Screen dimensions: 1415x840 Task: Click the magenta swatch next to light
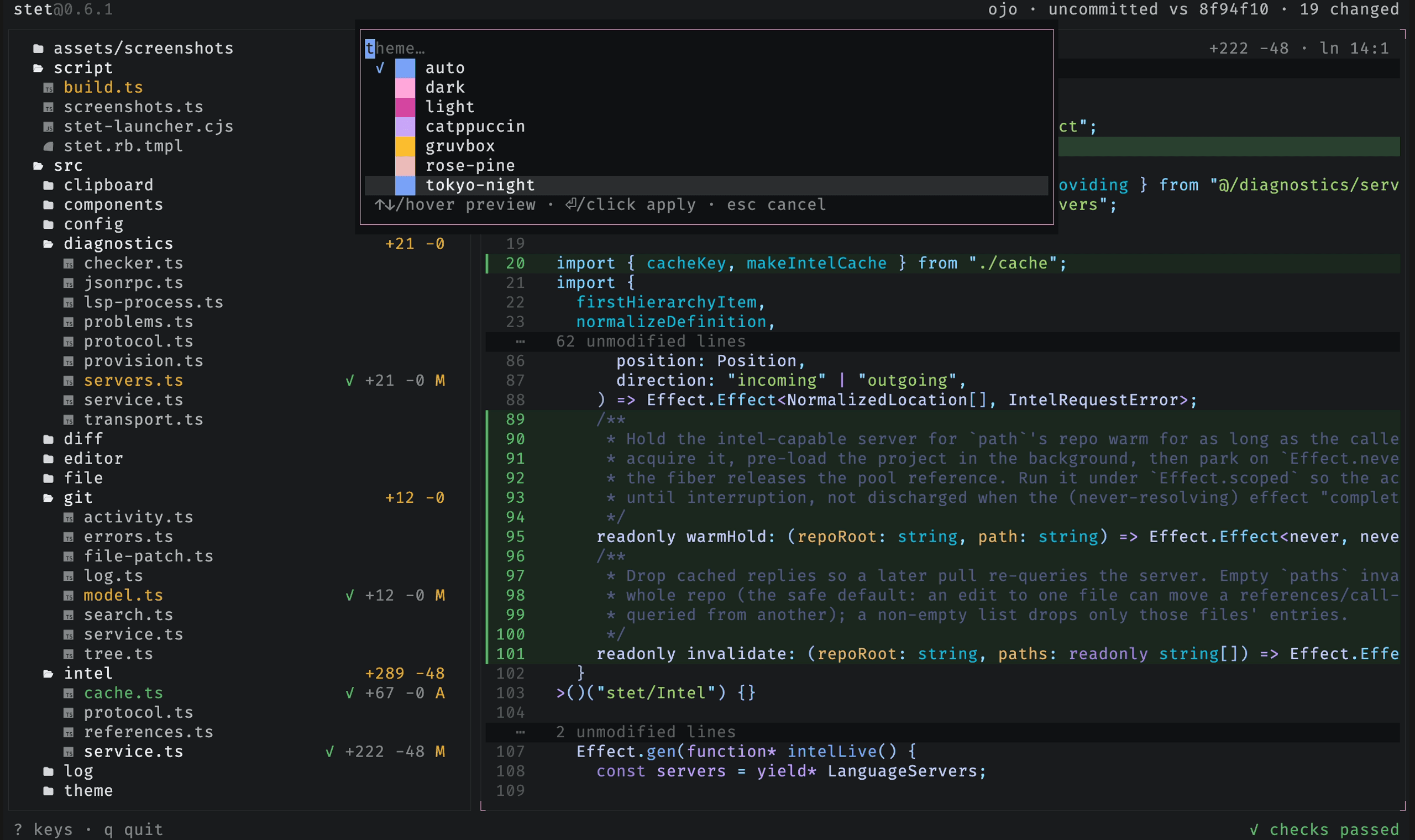coord(405,108)
